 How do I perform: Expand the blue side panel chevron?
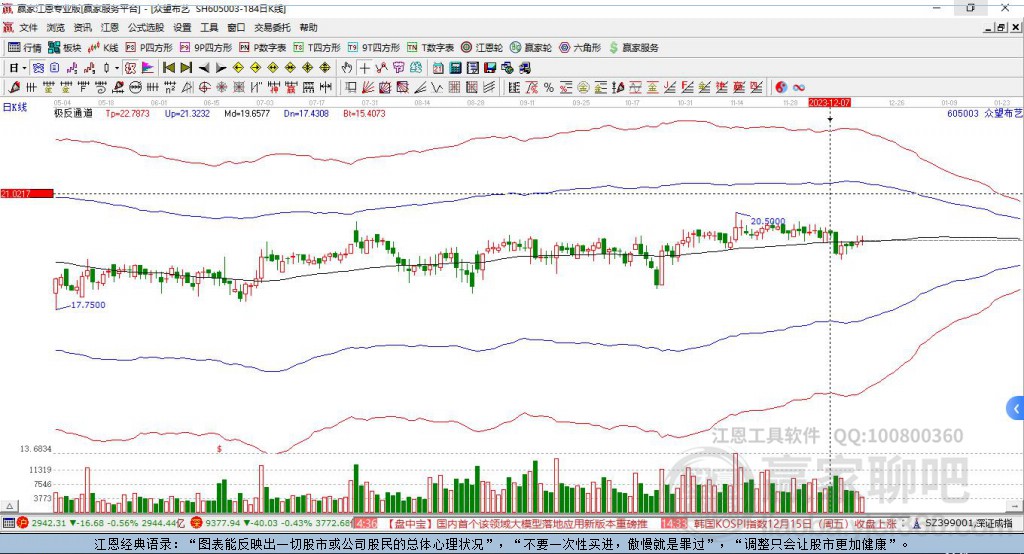(1016, 409)
